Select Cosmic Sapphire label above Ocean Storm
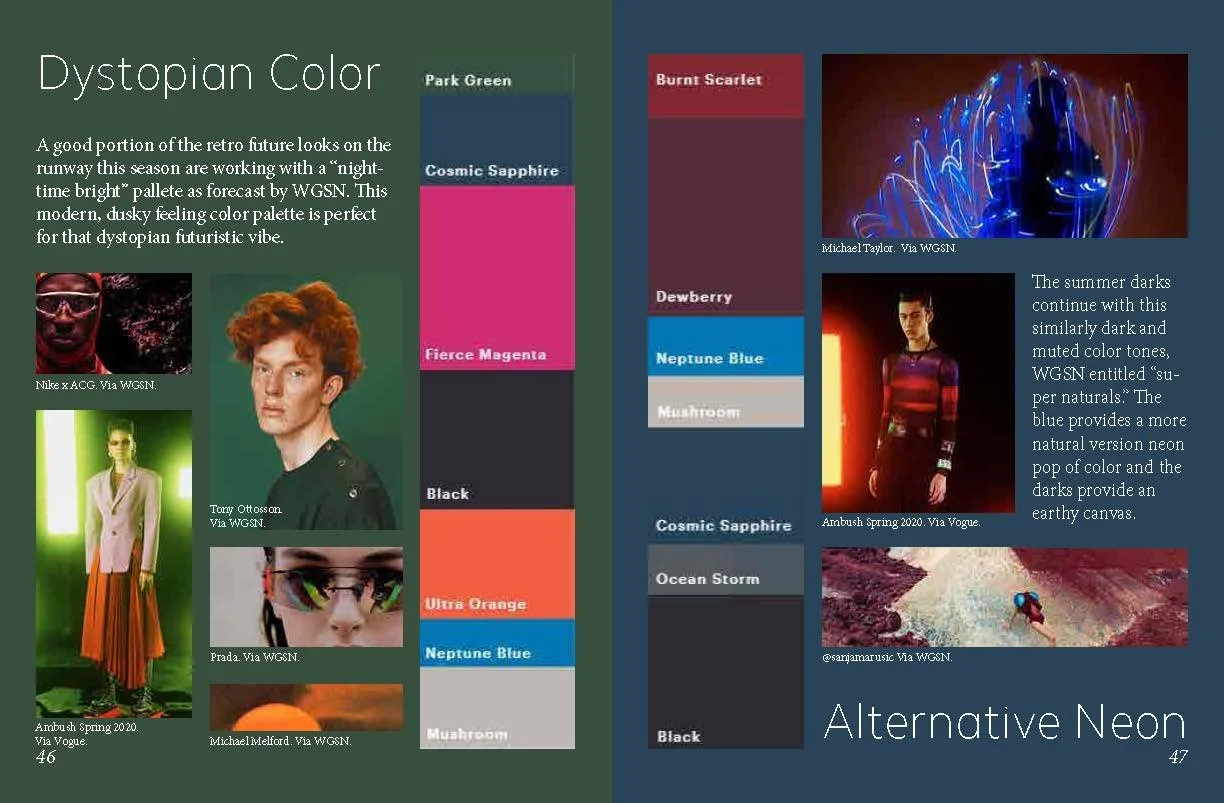 pyautogui.click(x=723, y=525)
